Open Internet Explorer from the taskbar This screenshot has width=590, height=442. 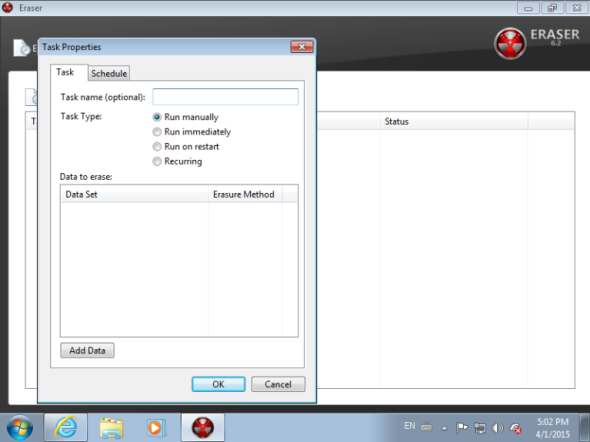[x=66, y=427]
